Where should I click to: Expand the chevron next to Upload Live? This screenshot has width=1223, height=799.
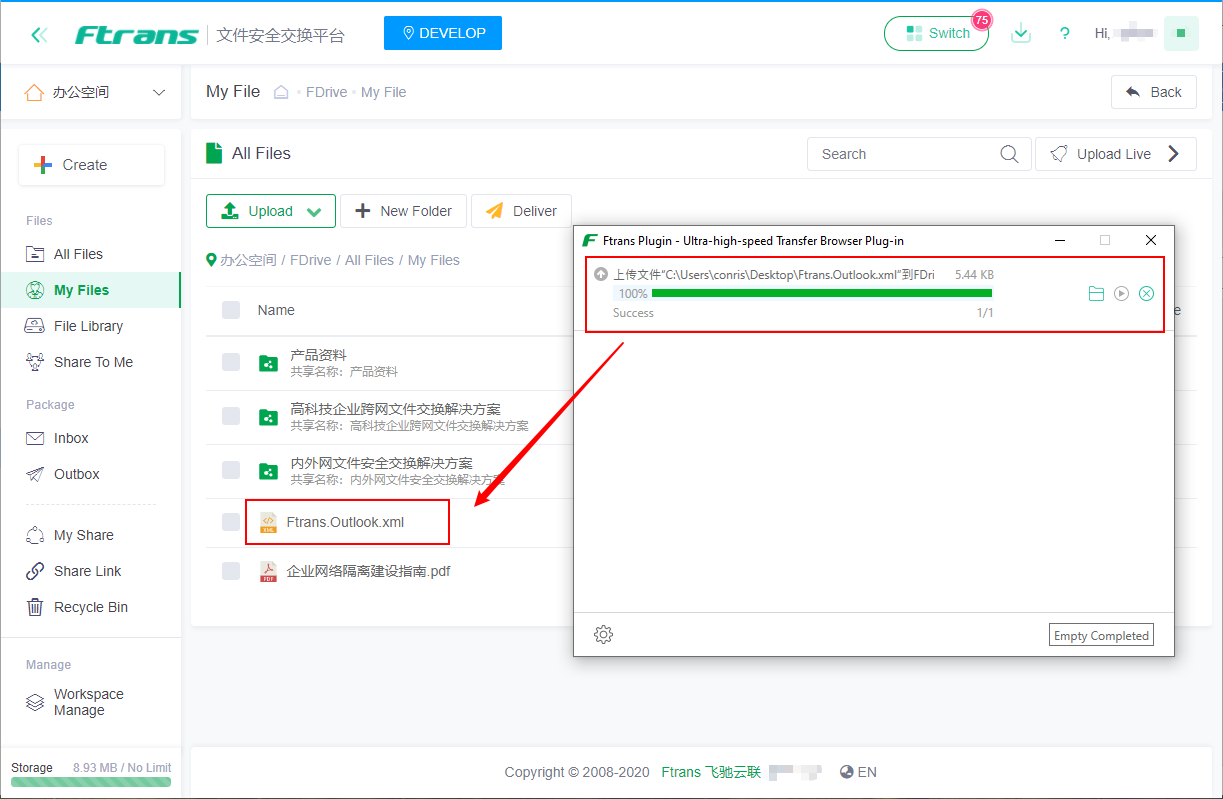(x=1174, y=153)
